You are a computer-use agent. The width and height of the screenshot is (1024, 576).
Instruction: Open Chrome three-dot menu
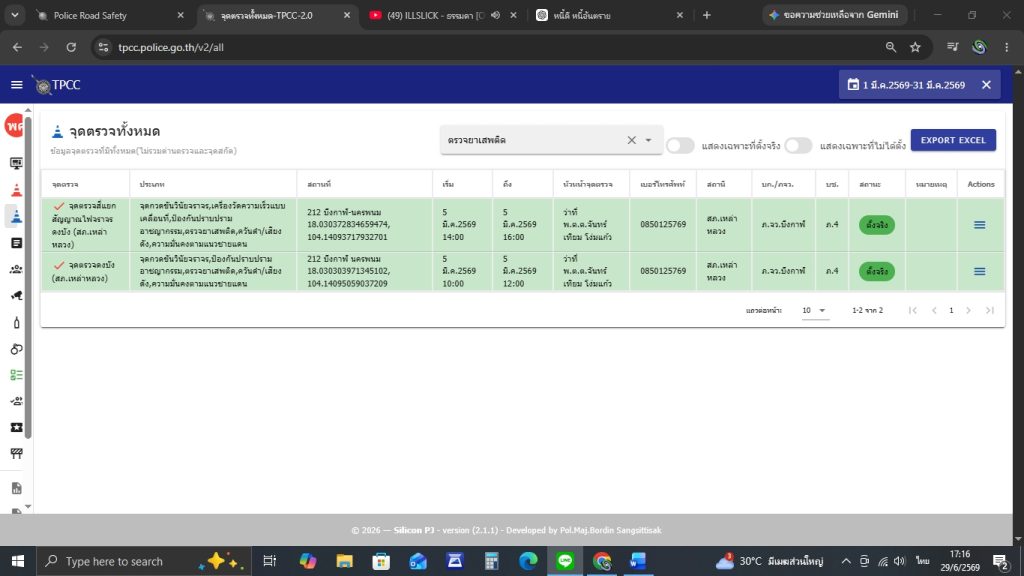(x=1006, y=47)
